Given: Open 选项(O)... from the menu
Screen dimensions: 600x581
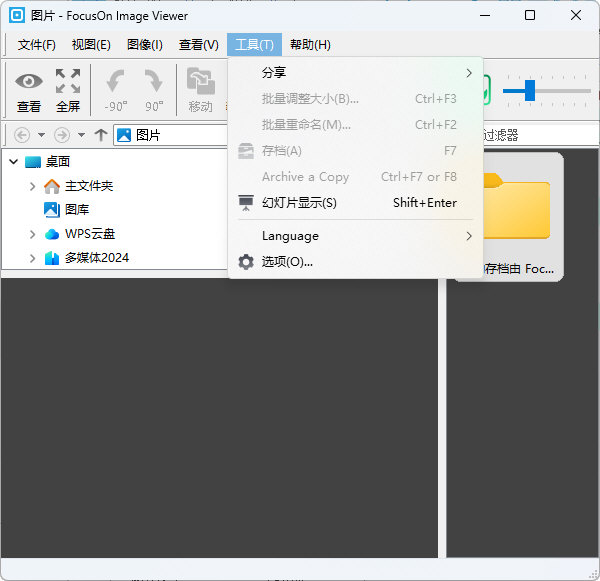Looking at the screenshot, I should click(x=355, y=262).
